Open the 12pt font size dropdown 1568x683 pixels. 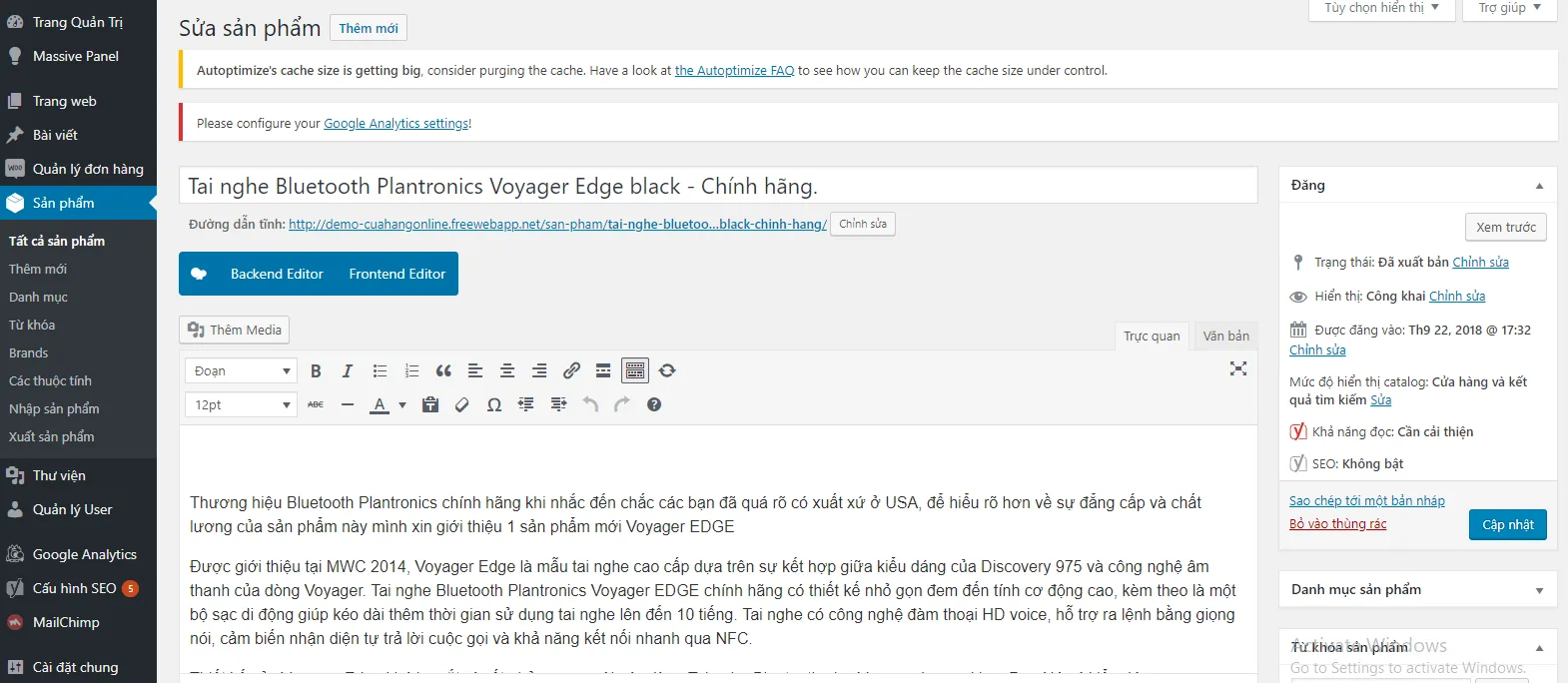point(241,404)
